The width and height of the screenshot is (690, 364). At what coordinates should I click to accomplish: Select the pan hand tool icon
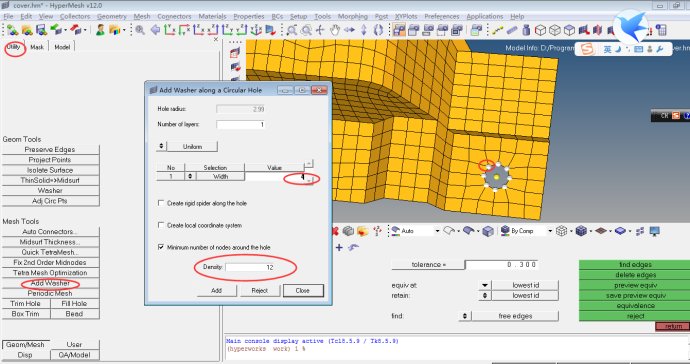point(335,30)
